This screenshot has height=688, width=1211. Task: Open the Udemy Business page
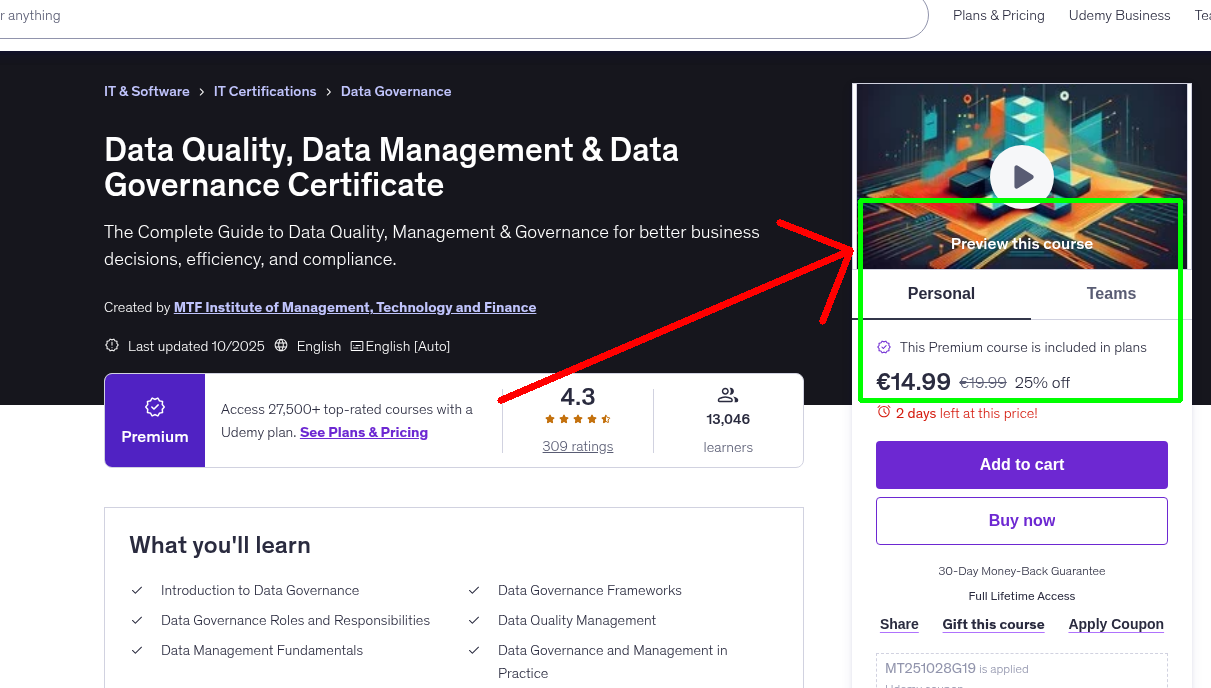pos(1119,15)
